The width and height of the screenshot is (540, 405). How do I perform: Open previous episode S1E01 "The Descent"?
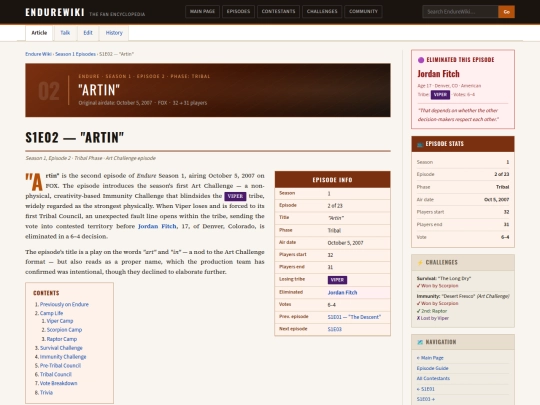(x=354, y=317)
